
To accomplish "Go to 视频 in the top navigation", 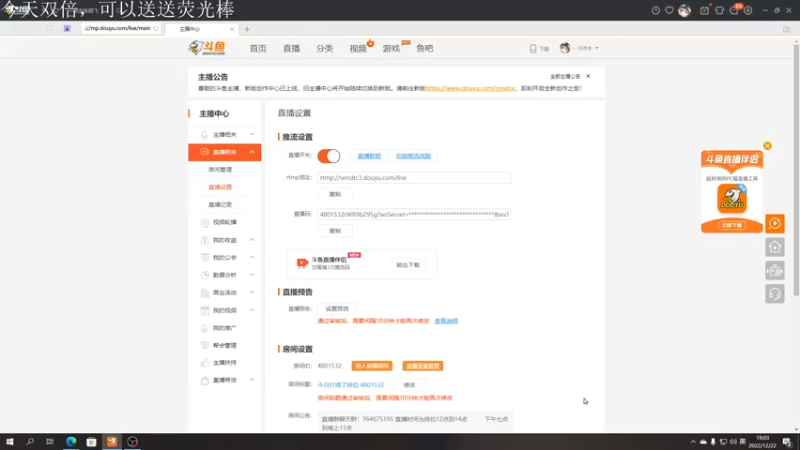I will 358,48.
